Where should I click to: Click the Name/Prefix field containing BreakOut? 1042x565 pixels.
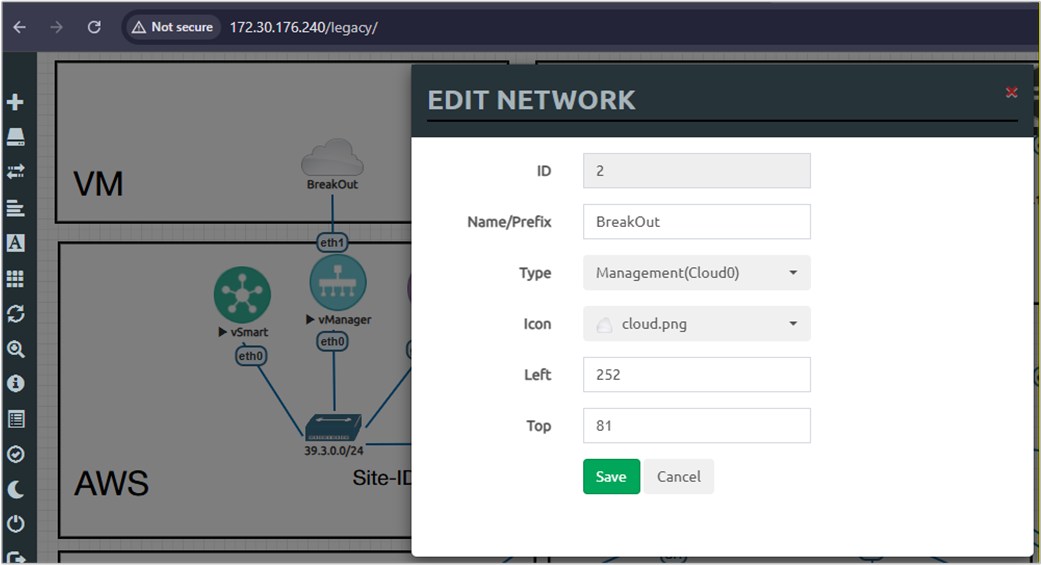click(696, 221)
